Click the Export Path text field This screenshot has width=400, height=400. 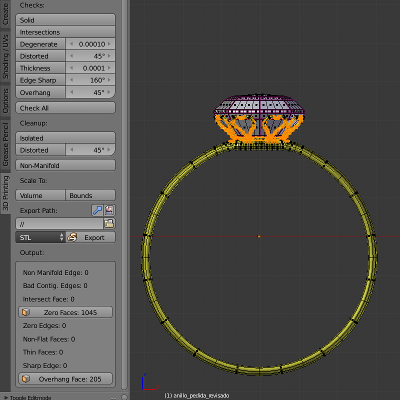pos(59,223)
